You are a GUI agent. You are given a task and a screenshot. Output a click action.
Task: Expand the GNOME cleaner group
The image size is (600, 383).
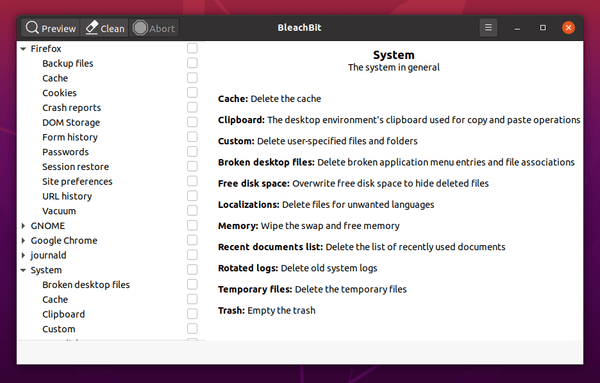point(23,226)
